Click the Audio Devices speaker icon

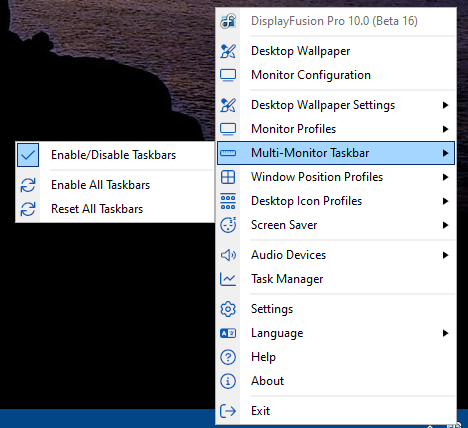pos(228,255)
